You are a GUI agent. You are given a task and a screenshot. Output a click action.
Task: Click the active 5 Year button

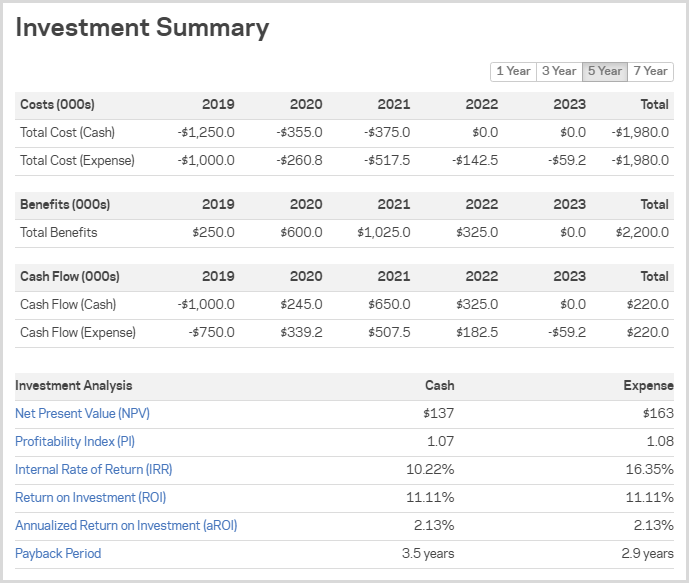605,71
